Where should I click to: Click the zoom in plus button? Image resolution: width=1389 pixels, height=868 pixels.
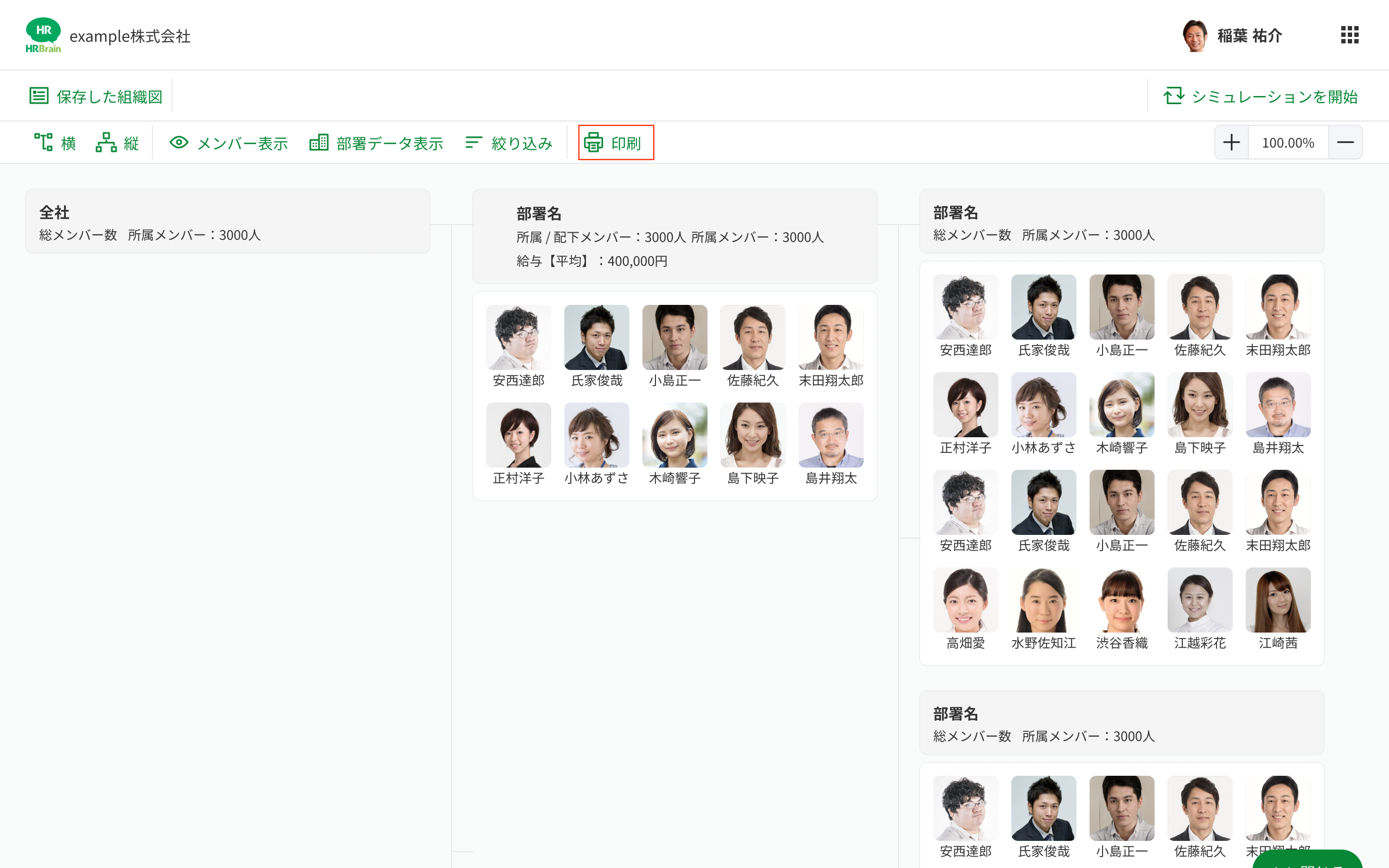click(x=1231, y=142)
